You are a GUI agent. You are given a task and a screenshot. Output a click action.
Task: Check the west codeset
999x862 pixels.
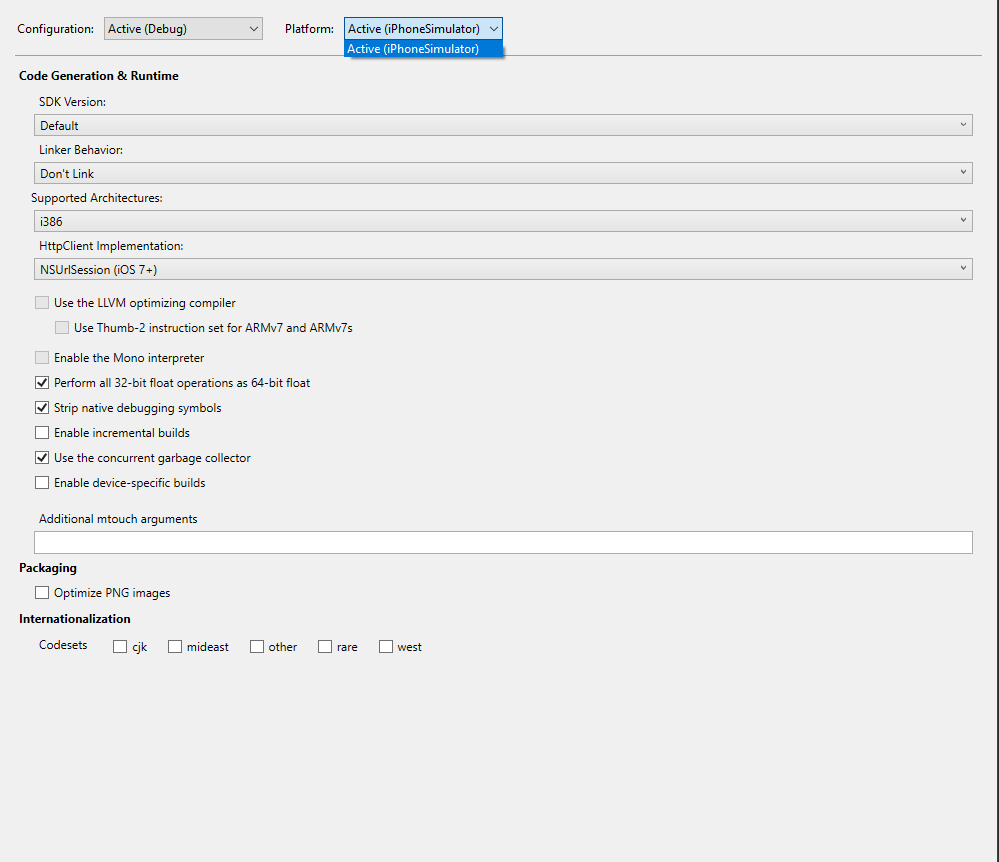point(385,647)
